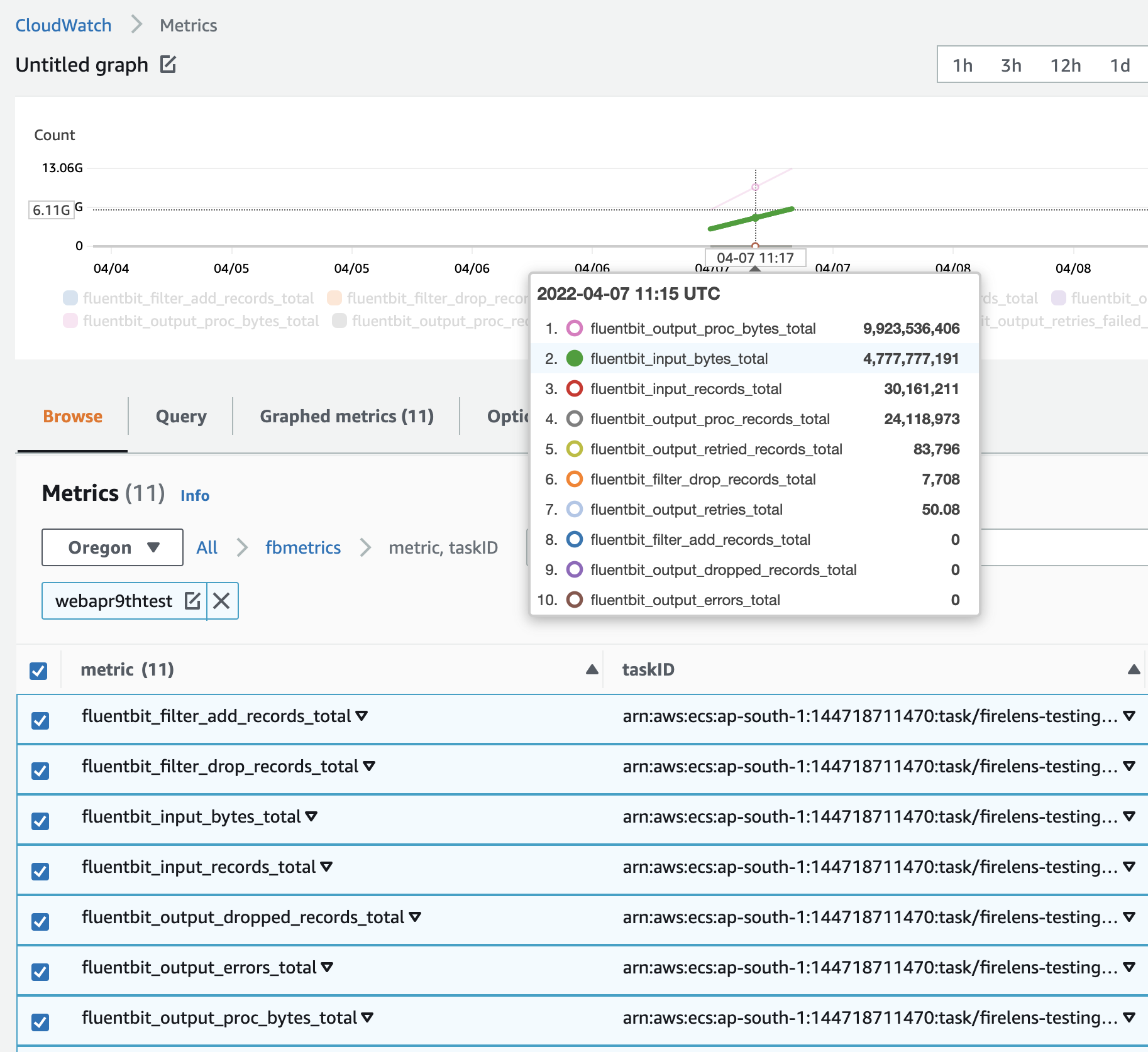Expand fluentbit_filter_drop_records_total metric name menu

click(369, 766)
